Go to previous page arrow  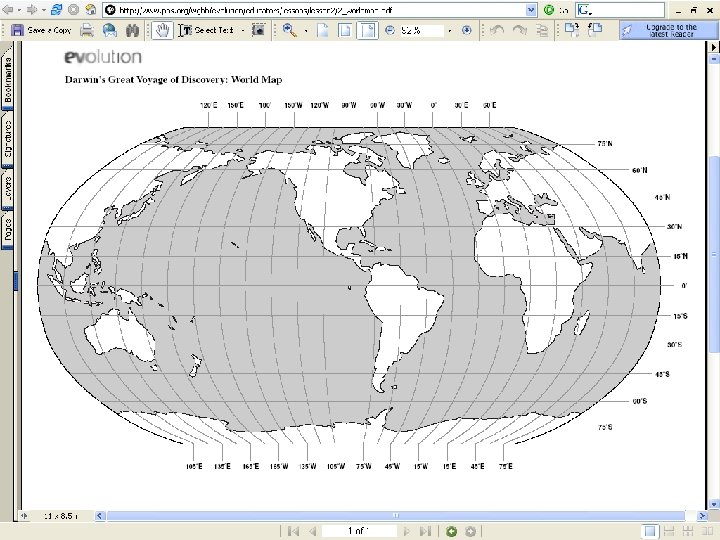coord(313,531)
